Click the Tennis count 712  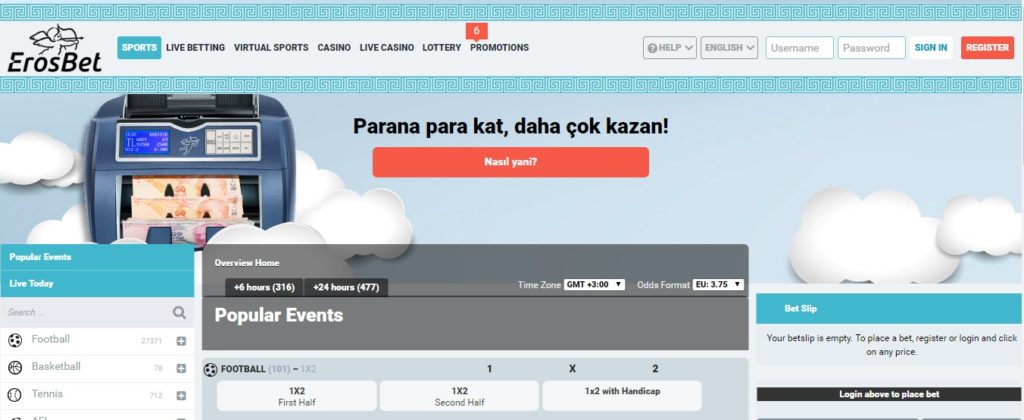click(x=156, y=396)
